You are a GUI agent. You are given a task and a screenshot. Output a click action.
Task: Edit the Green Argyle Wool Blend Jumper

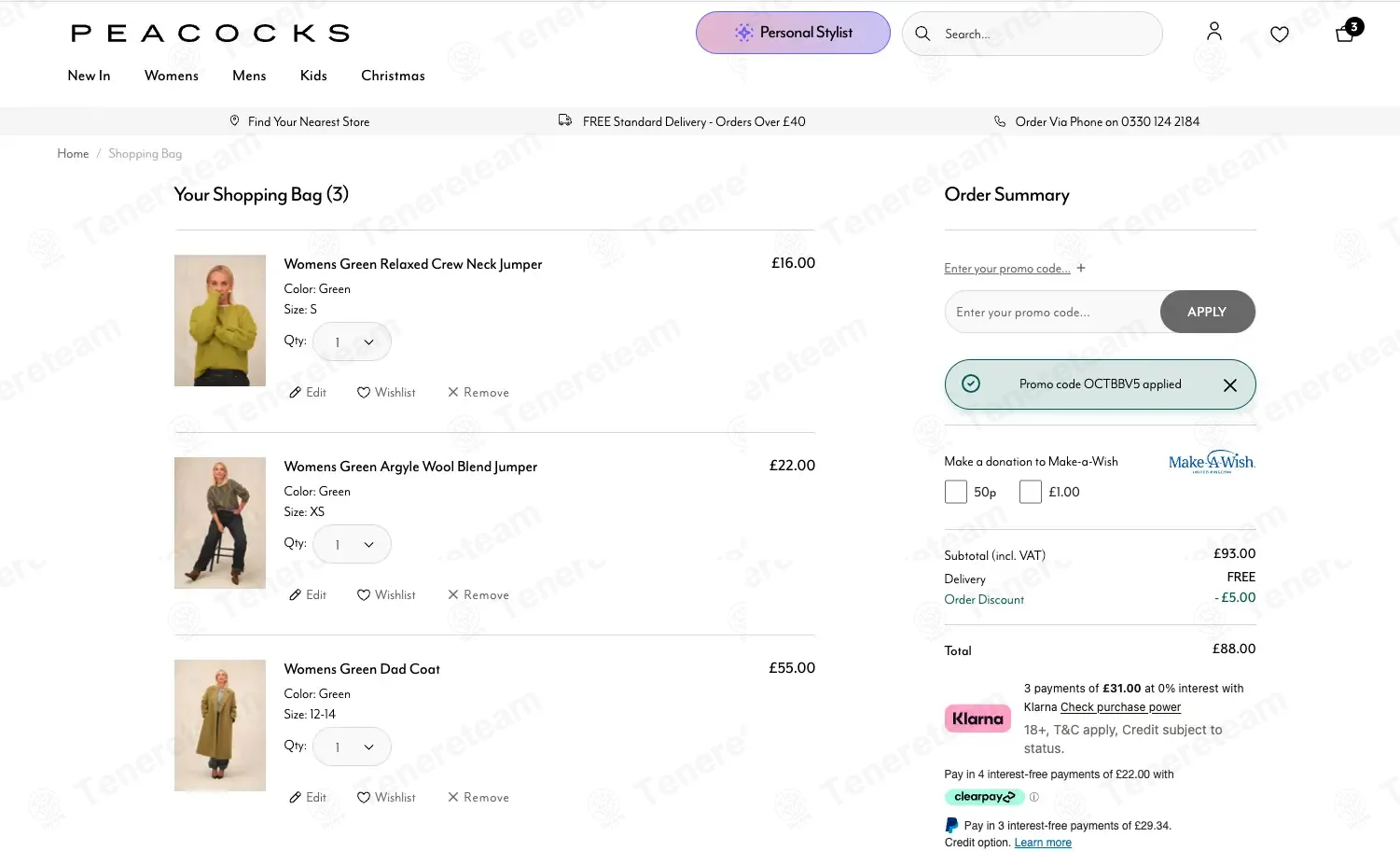point(308,595)
